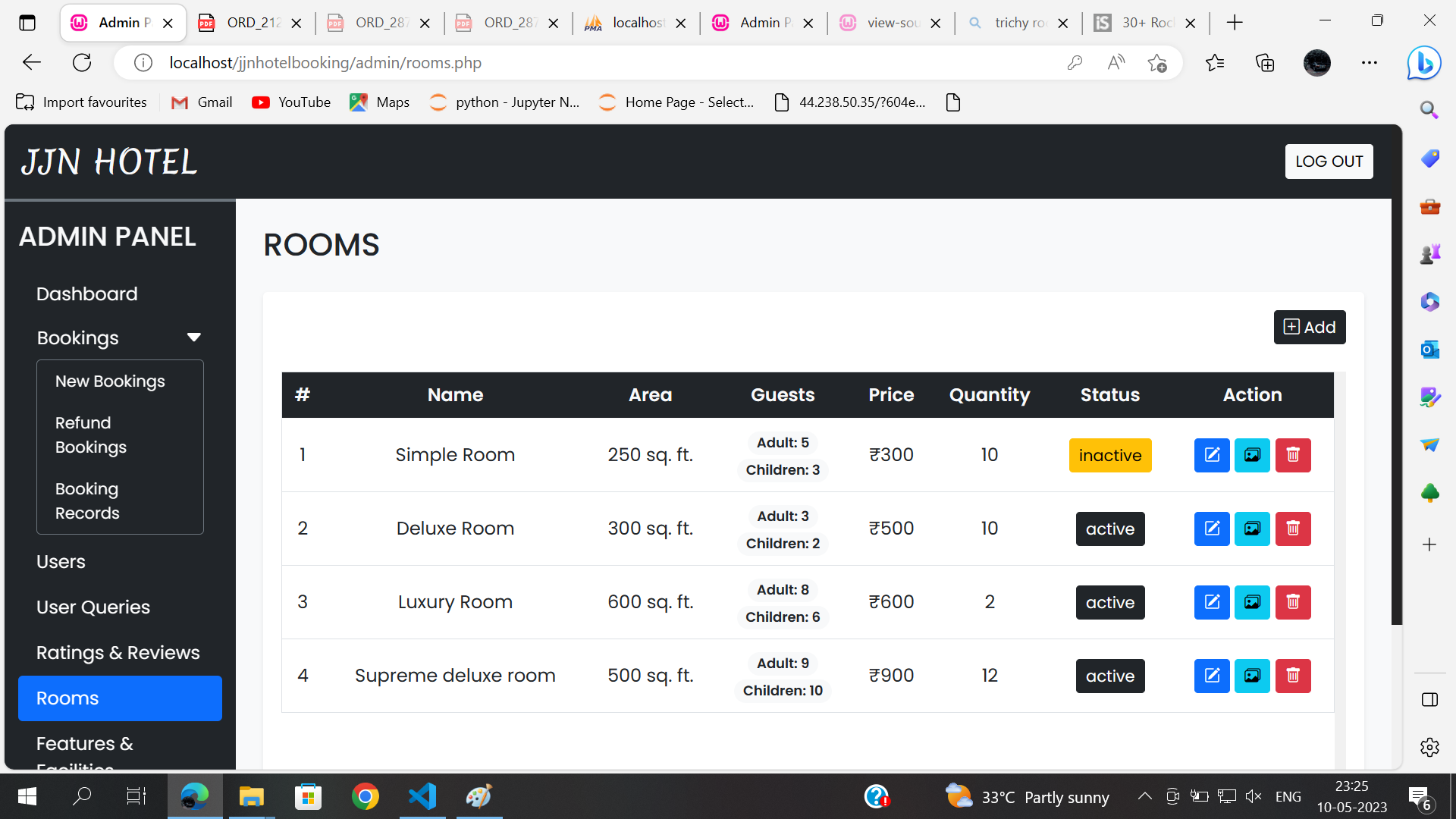Refresh the browser page
This screenshot has width=1456, height=819.
click(x=82, y=63)
